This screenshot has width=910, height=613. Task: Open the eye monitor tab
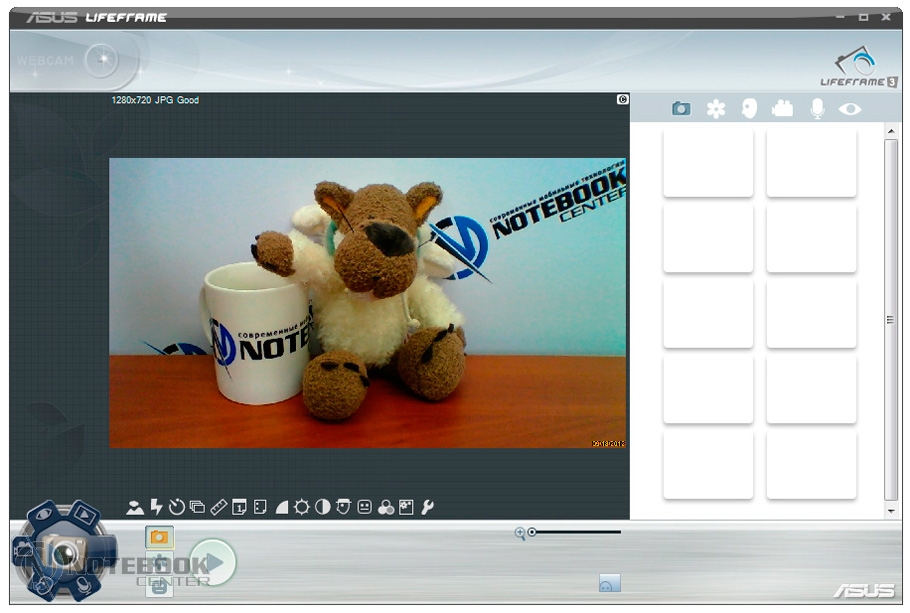coord(850,109)
